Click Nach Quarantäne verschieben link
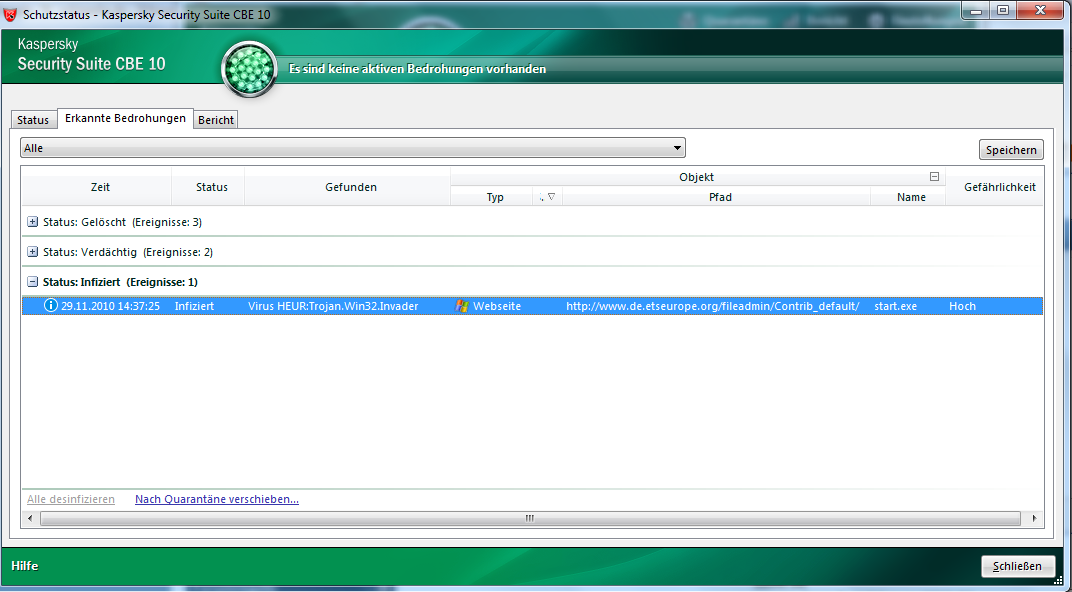Screen dimensions: 1072x592 217,499
